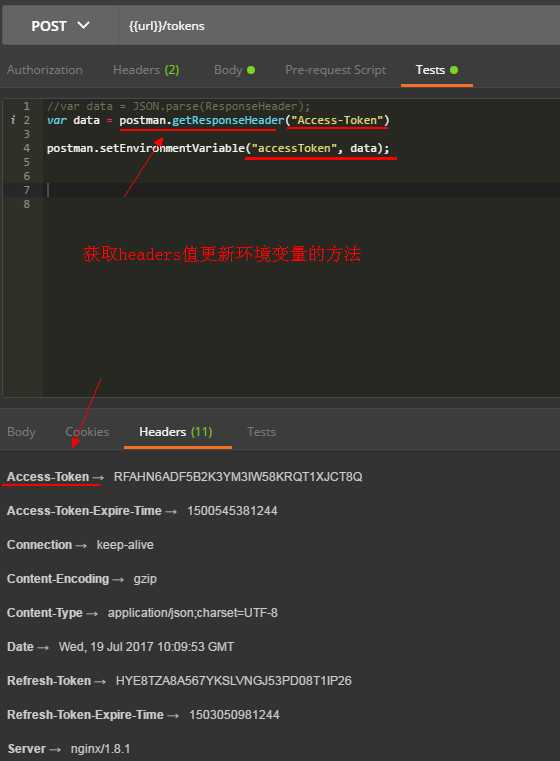Select the Access-Token header name

pyautogui.click(x=48, y=477)
